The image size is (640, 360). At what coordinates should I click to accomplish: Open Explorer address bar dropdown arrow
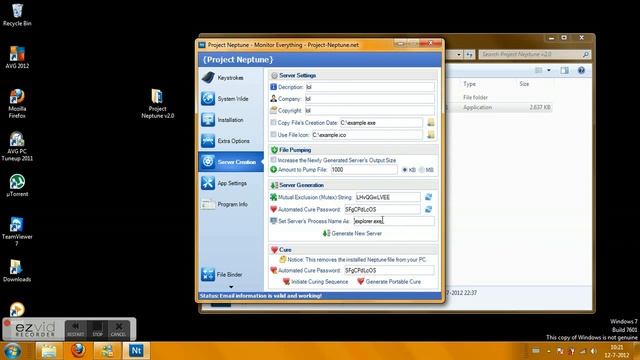click(459, 54)
